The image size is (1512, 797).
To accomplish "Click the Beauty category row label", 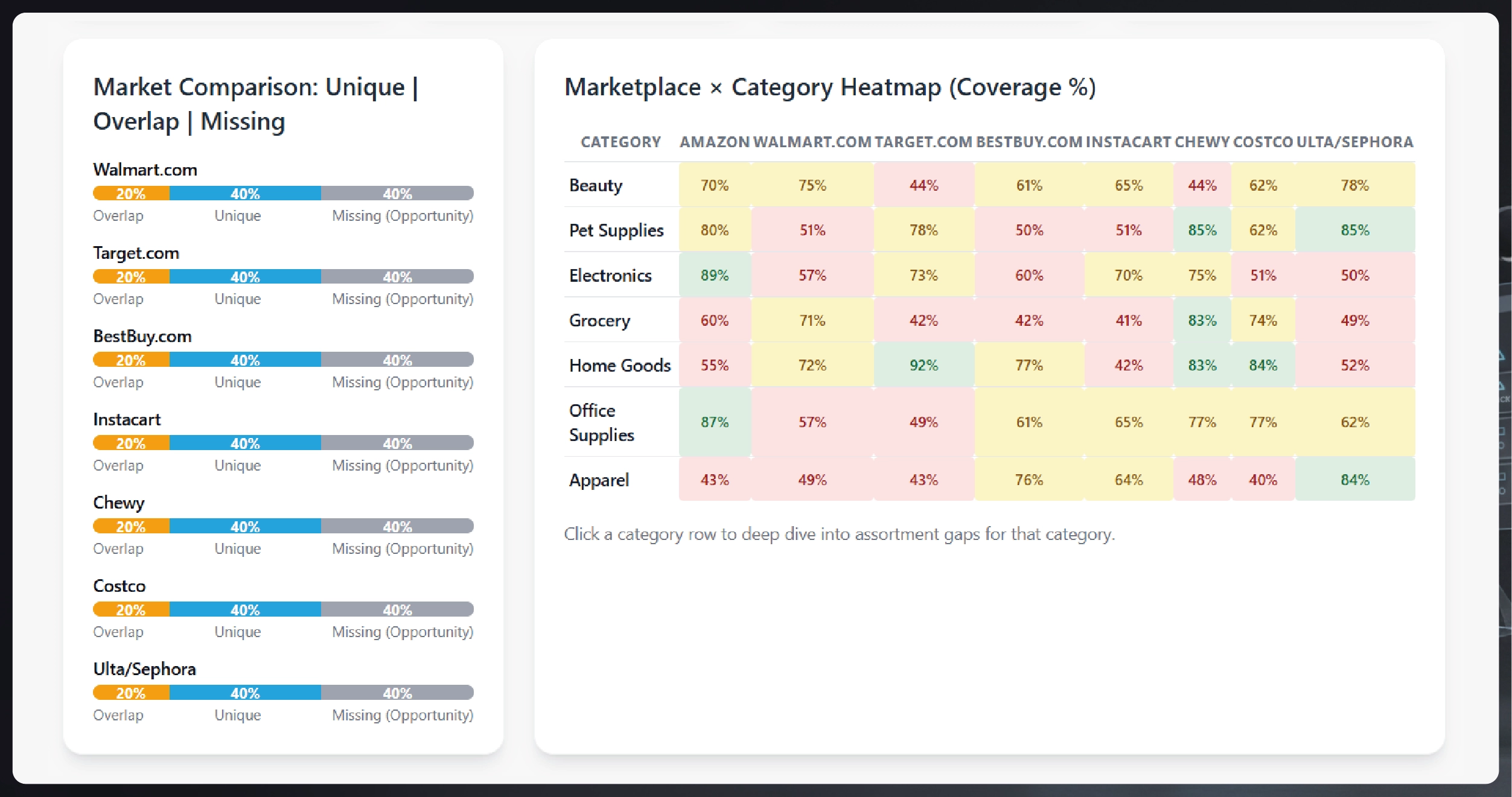I will [596, 185].
